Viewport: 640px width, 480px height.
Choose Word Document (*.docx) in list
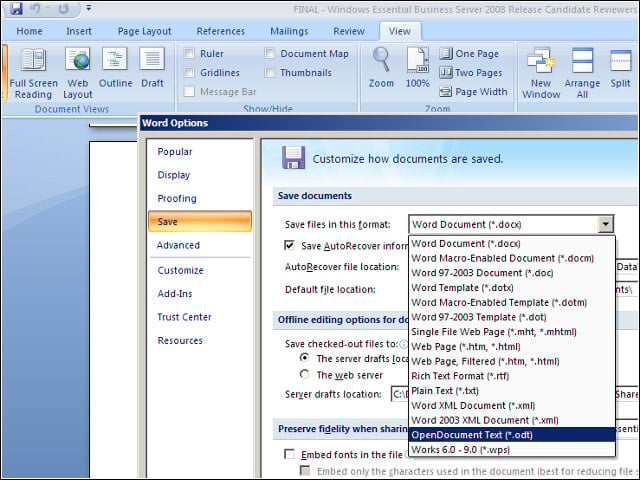tap(512, 243)
